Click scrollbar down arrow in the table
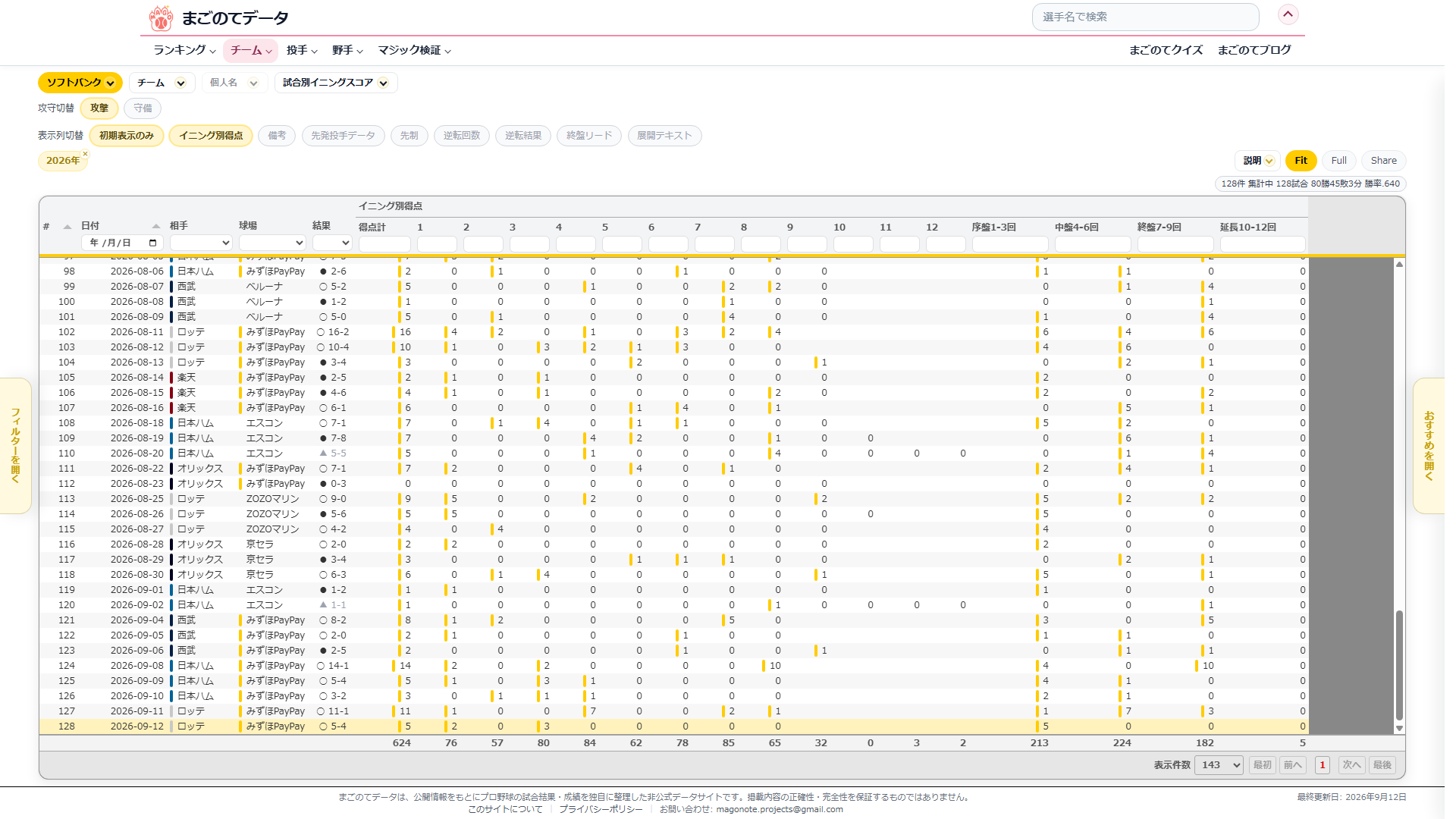The width and height of the screenshot is (1456, 819). pyautogui.click(x=1399, y=729)
